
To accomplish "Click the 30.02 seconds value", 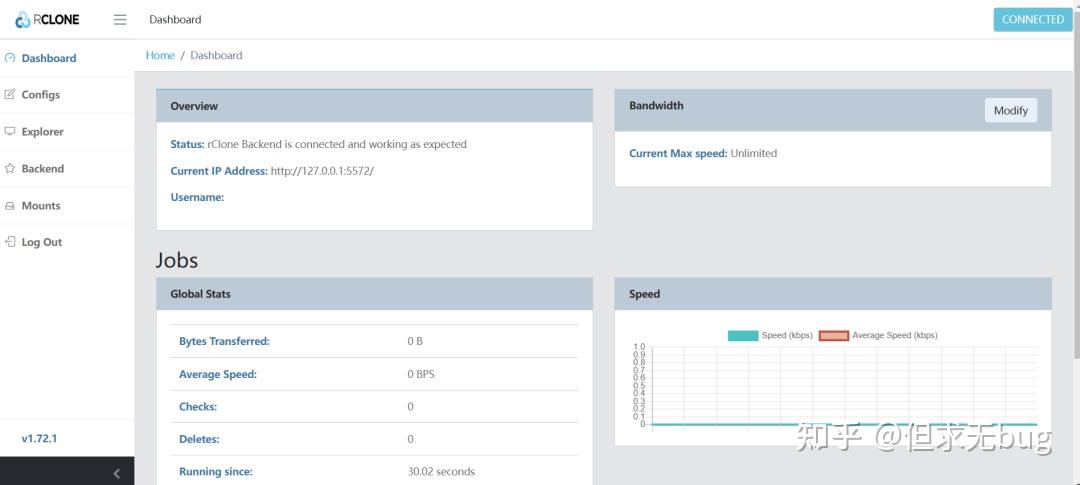I will pos(441,472).
